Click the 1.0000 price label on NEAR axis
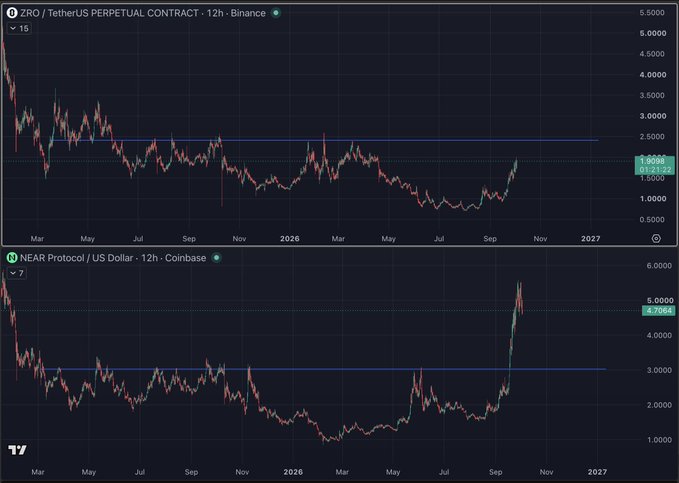This screenshot has width=679, height=483. coord(659,440)
